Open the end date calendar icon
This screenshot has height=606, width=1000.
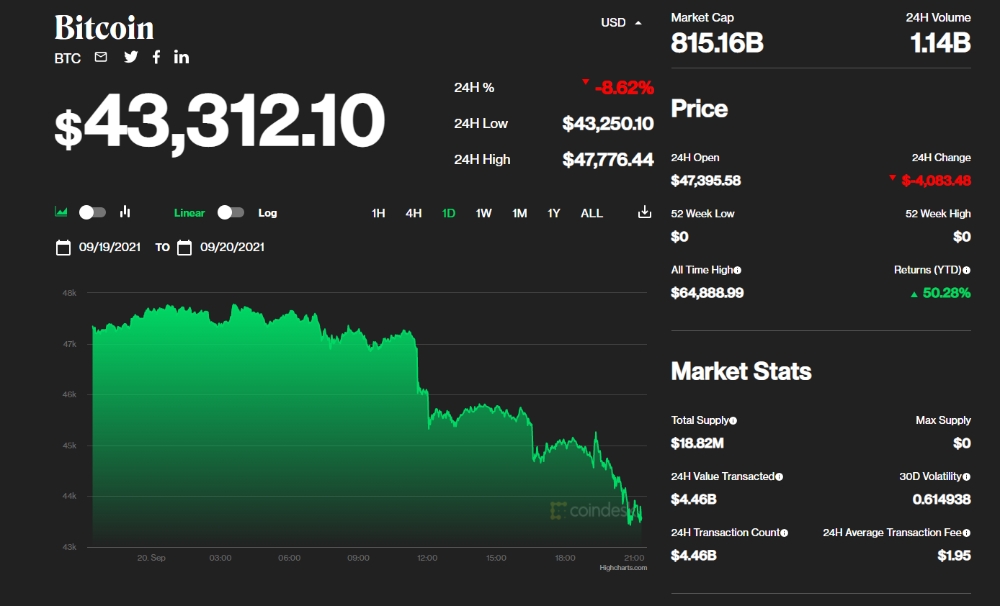(x=184, y=248)
